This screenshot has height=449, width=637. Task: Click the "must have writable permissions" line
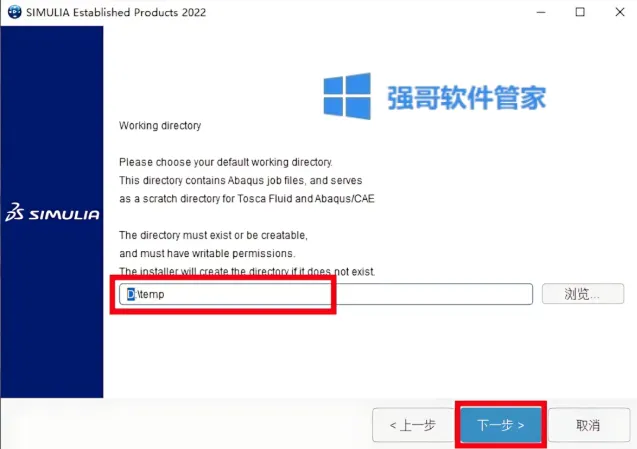(207, 254)
